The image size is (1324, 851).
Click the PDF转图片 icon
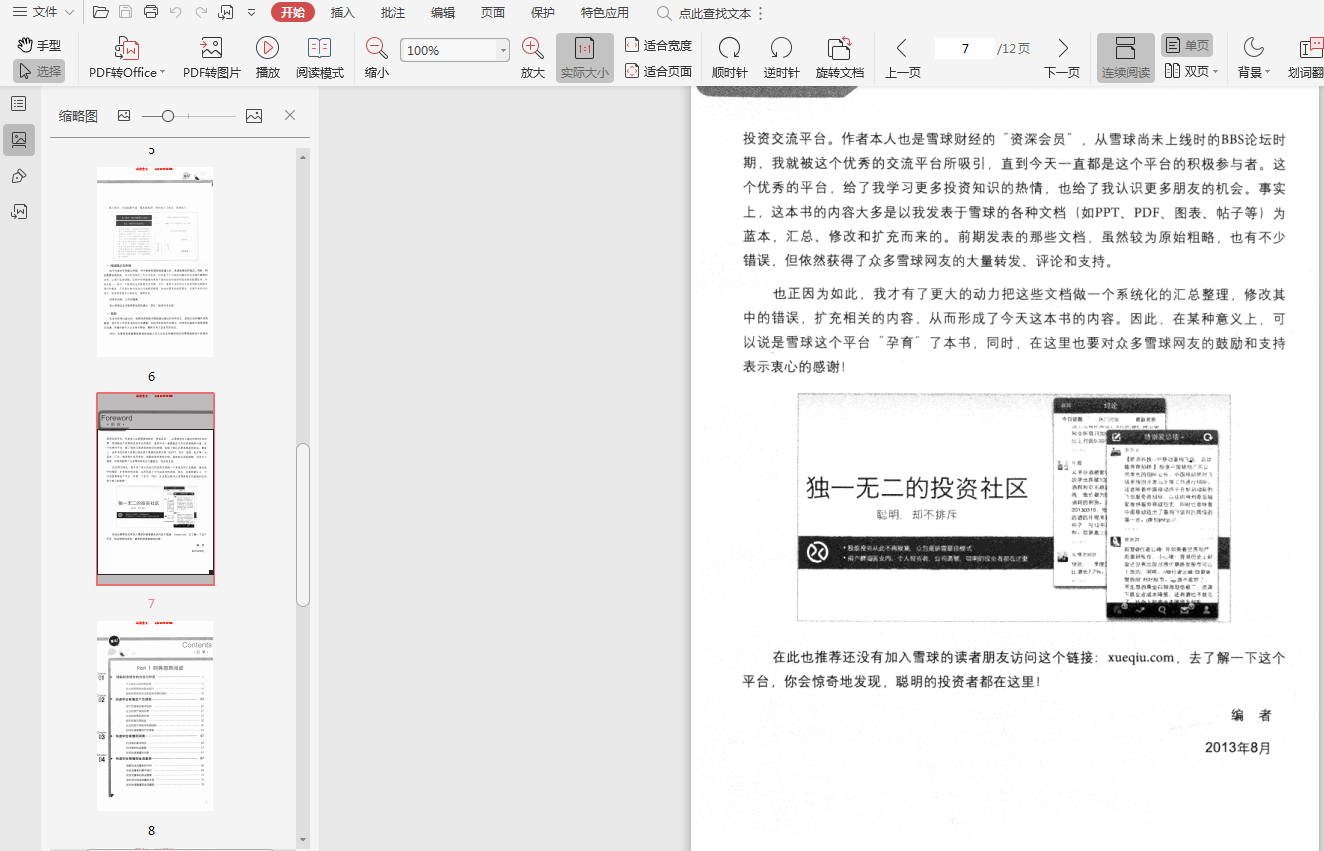211,48
